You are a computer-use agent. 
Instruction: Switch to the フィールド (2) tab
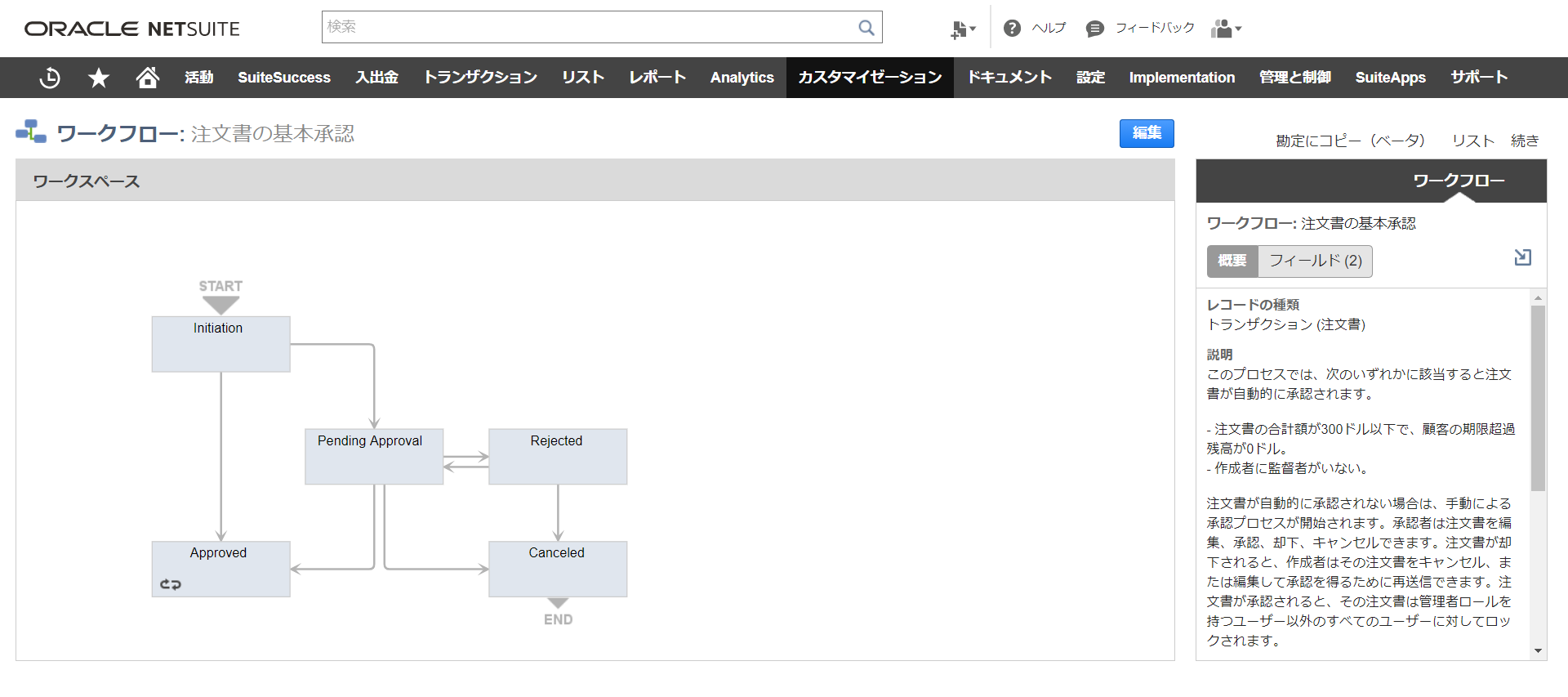[x=1315, y=261]
